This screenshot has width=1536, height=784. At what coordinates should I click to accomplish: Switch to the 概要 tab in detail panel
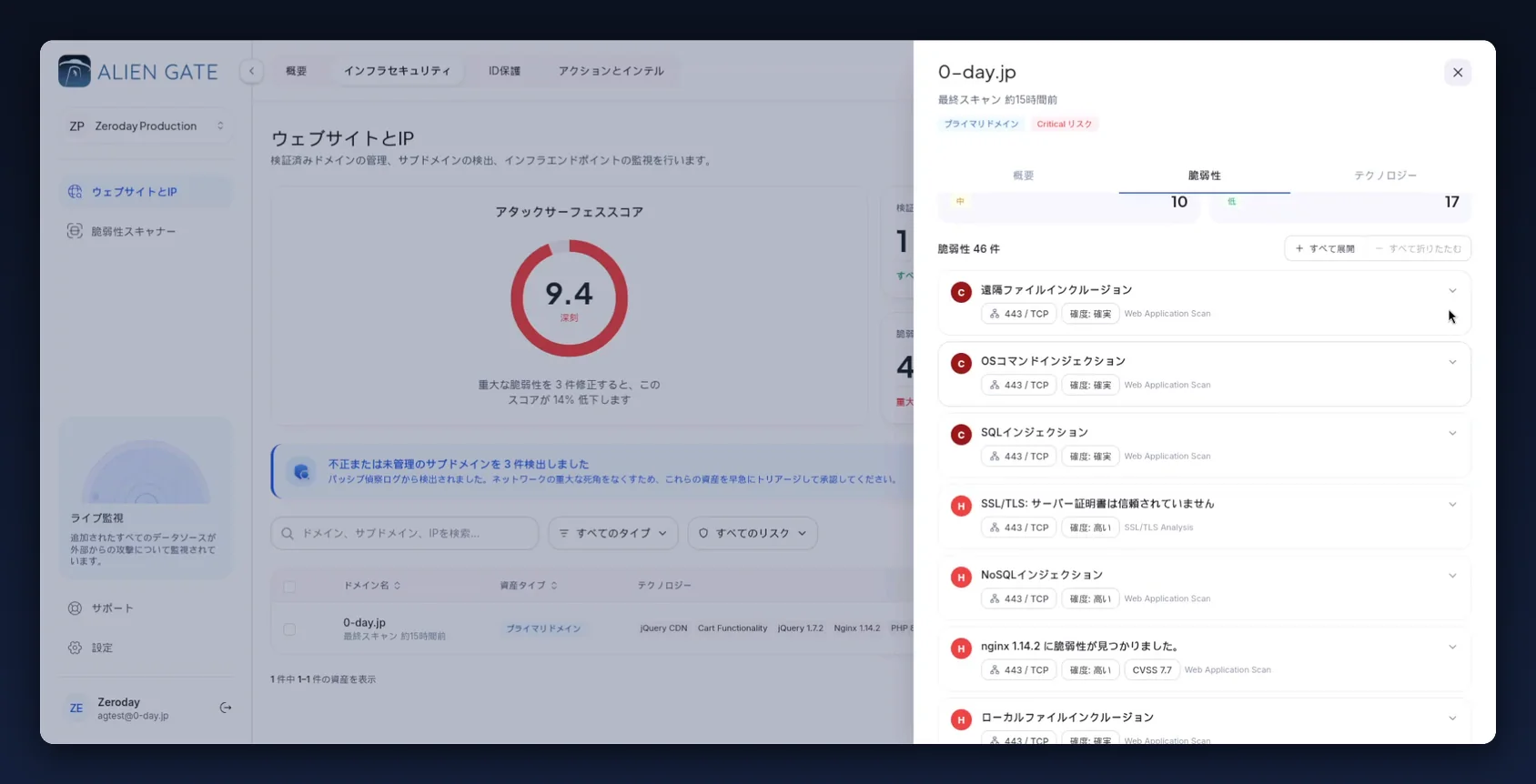pos(1024,176)
